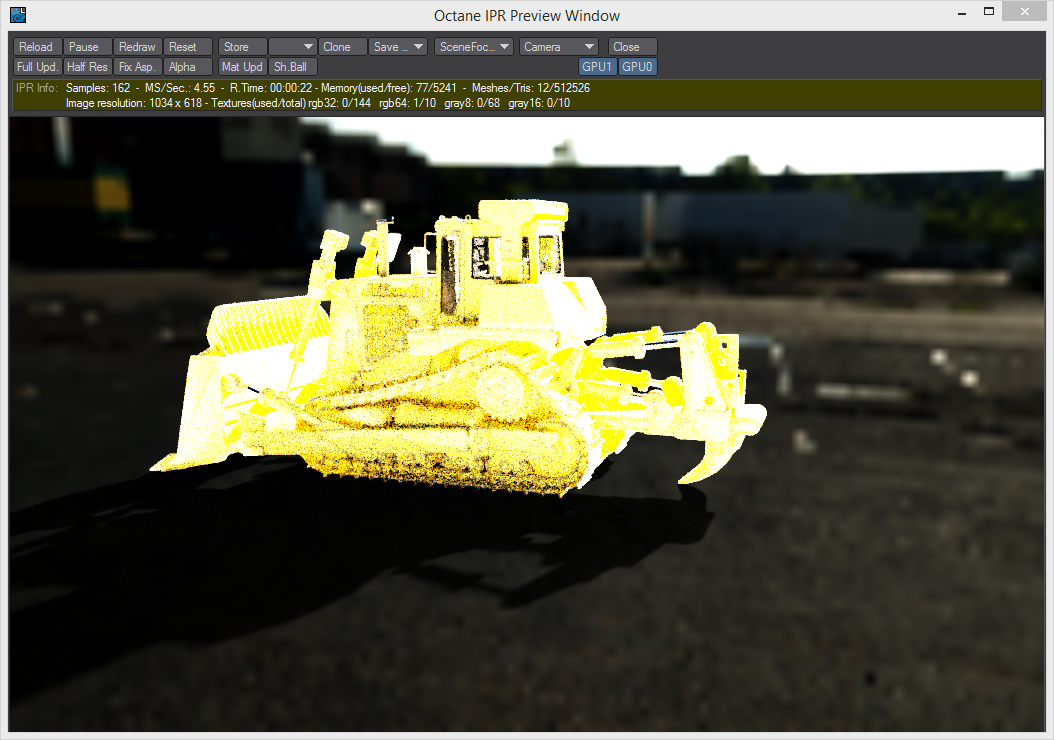Click the Meshes/Tris: 12/512526 text
The image size is (1054, 740).
531,88
